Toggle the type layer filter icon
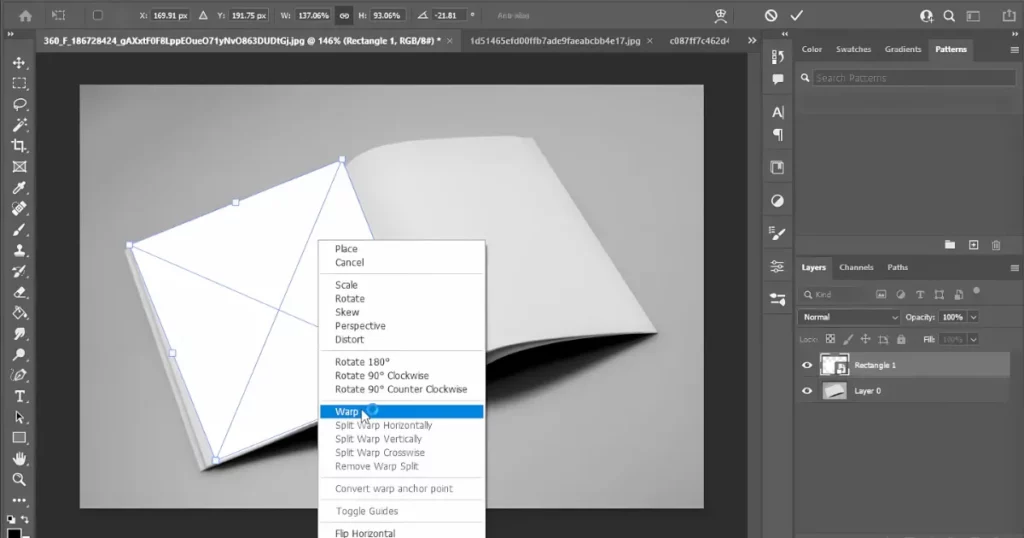Viewport: 1024px width, 538px height. (920, 294)
